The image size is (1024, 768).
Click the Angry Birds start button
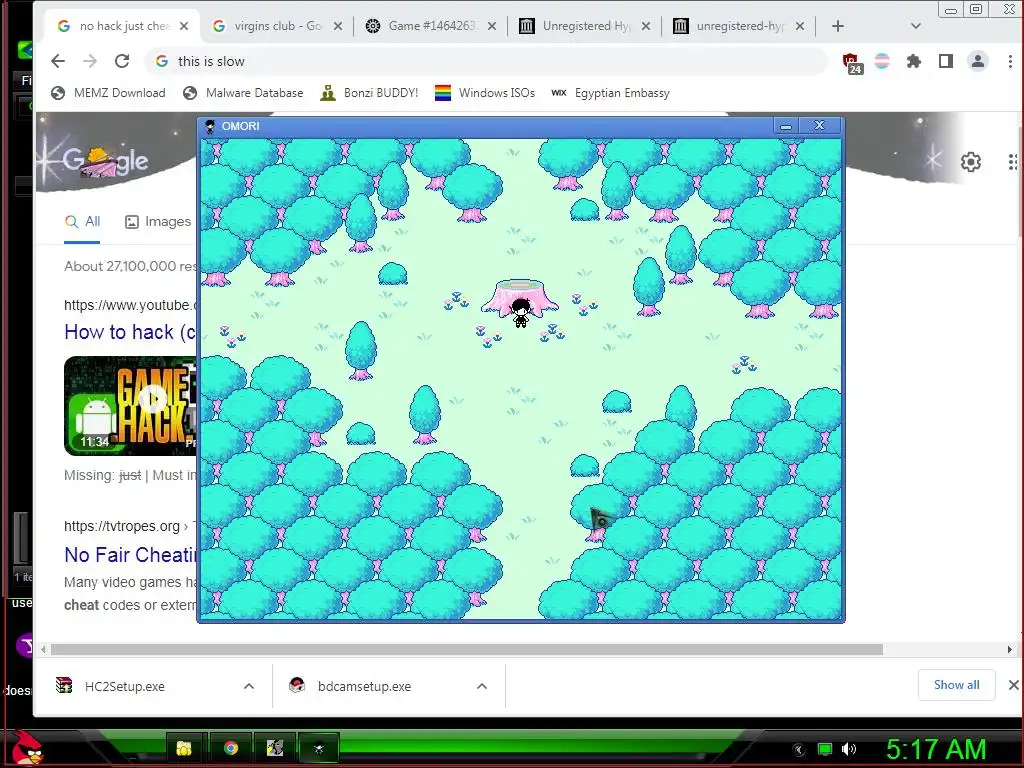pos(27,748)
